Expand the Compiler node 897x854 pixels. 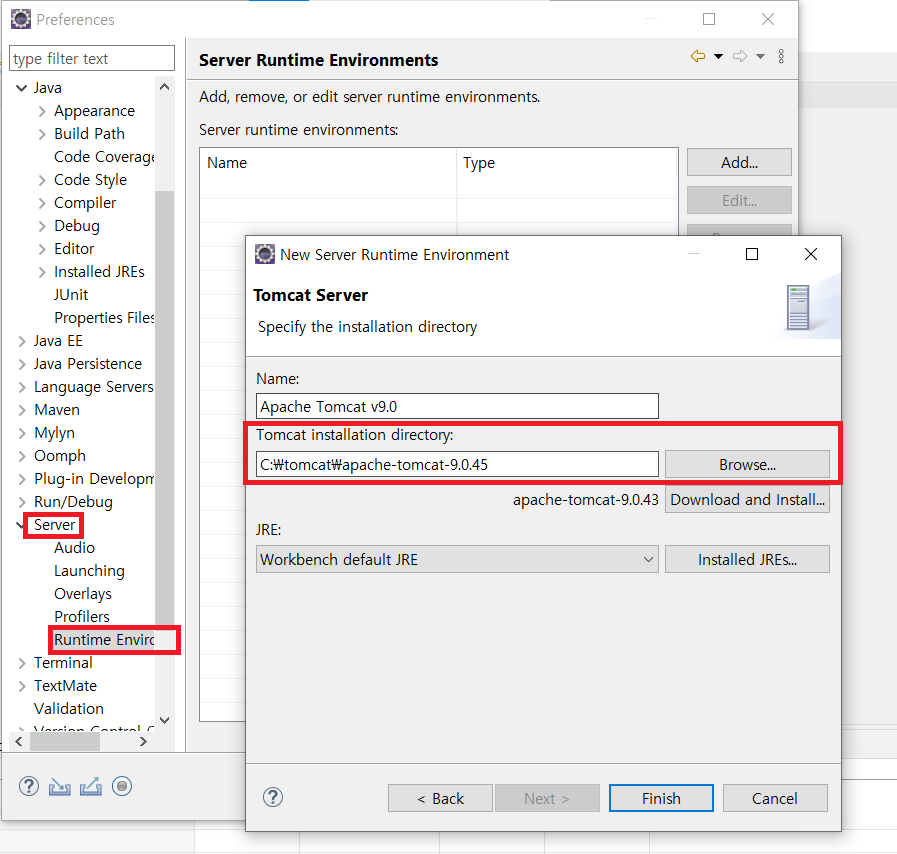pyautogui.click(x=42, y=203)
